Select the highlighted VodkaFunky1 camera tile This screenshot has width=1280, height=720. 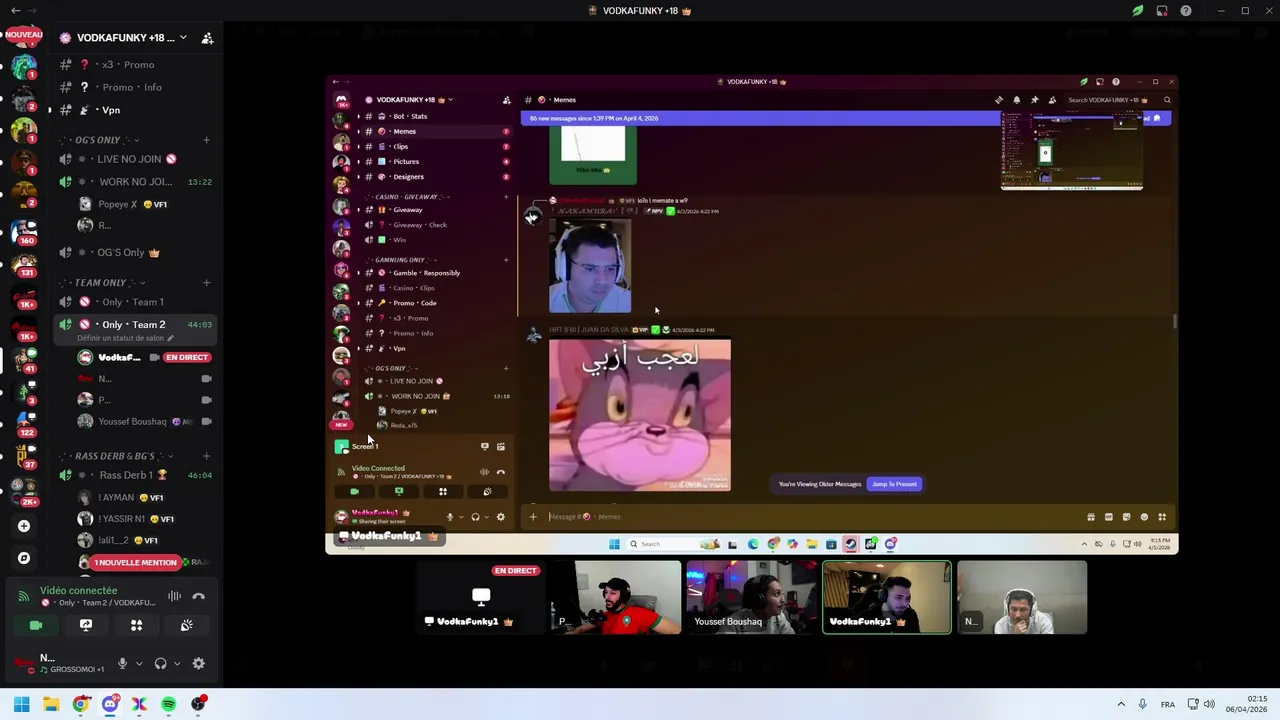click(886, 598)
